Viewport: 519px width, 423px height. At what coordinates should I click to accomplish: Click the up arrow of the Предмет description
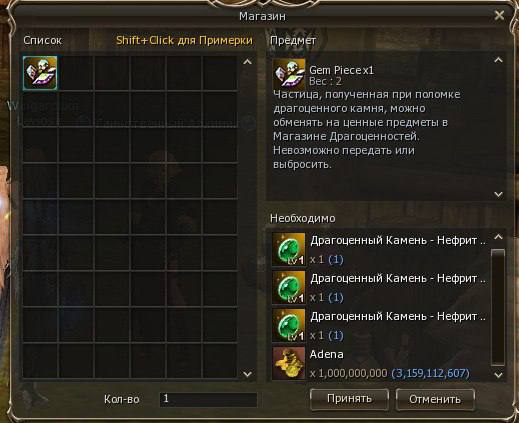(498, 60)
